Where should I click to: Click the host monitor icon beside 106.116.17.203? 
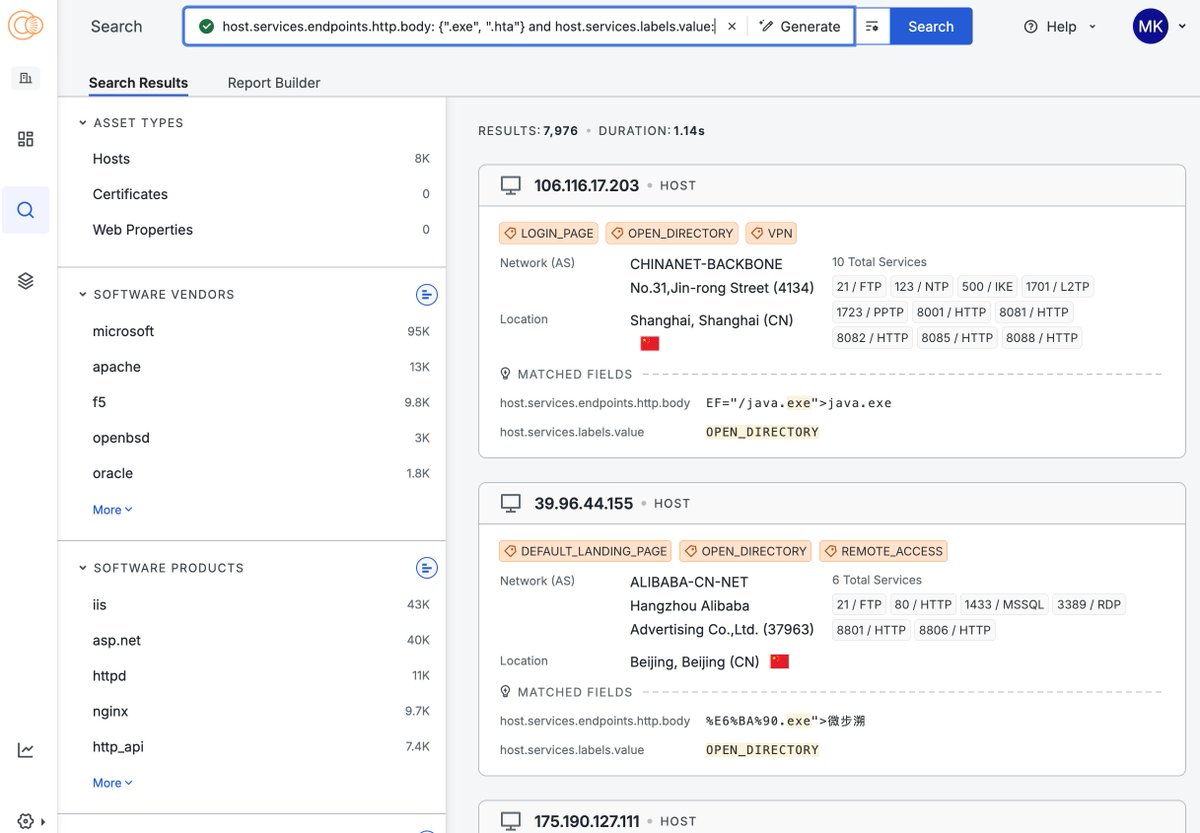coord(510,184)
